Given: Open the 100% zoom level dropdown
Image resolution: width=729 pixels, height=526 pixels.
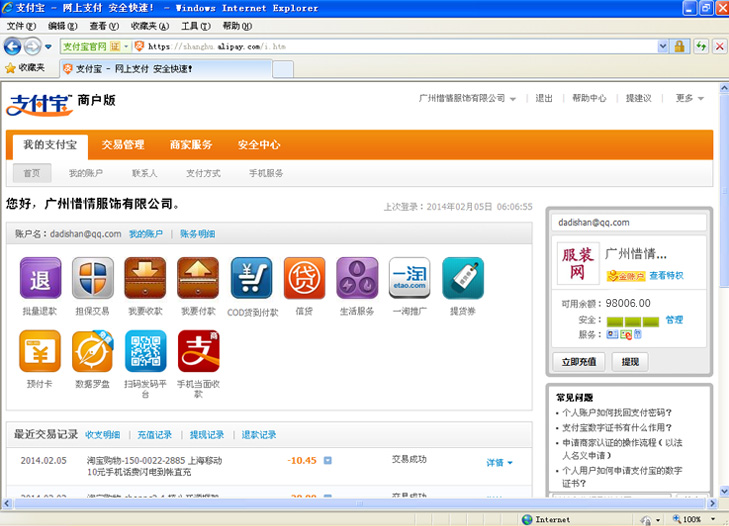Looking at the screenshot, I should click(713, 519).
